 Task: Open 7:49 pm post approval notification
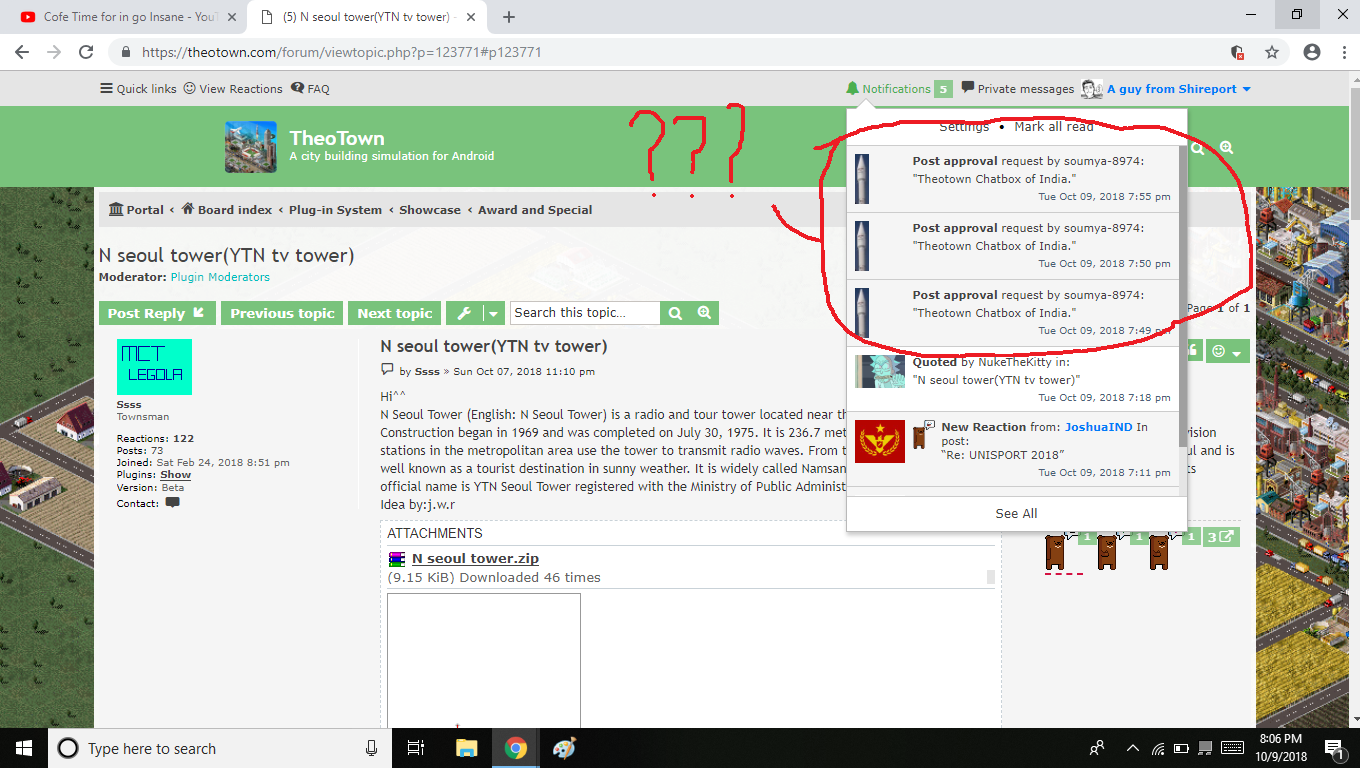tap(1013, 313)
